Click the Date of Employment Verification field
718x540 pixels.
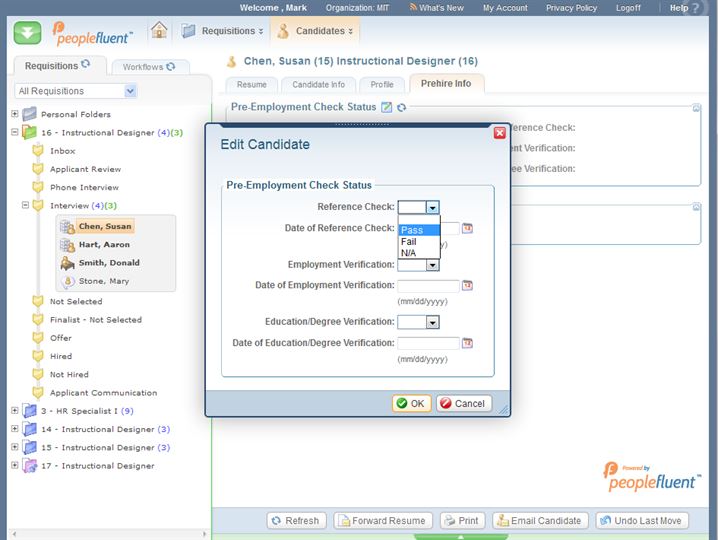pyautogui.click(x=428, y=285)
